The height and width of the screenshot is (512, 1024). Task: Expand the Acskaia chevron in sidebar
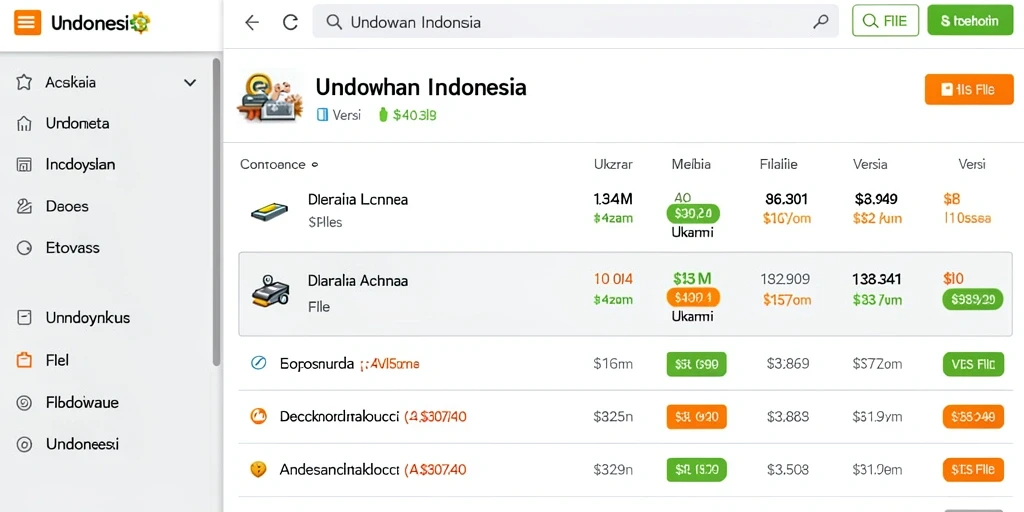coord(189,82)
